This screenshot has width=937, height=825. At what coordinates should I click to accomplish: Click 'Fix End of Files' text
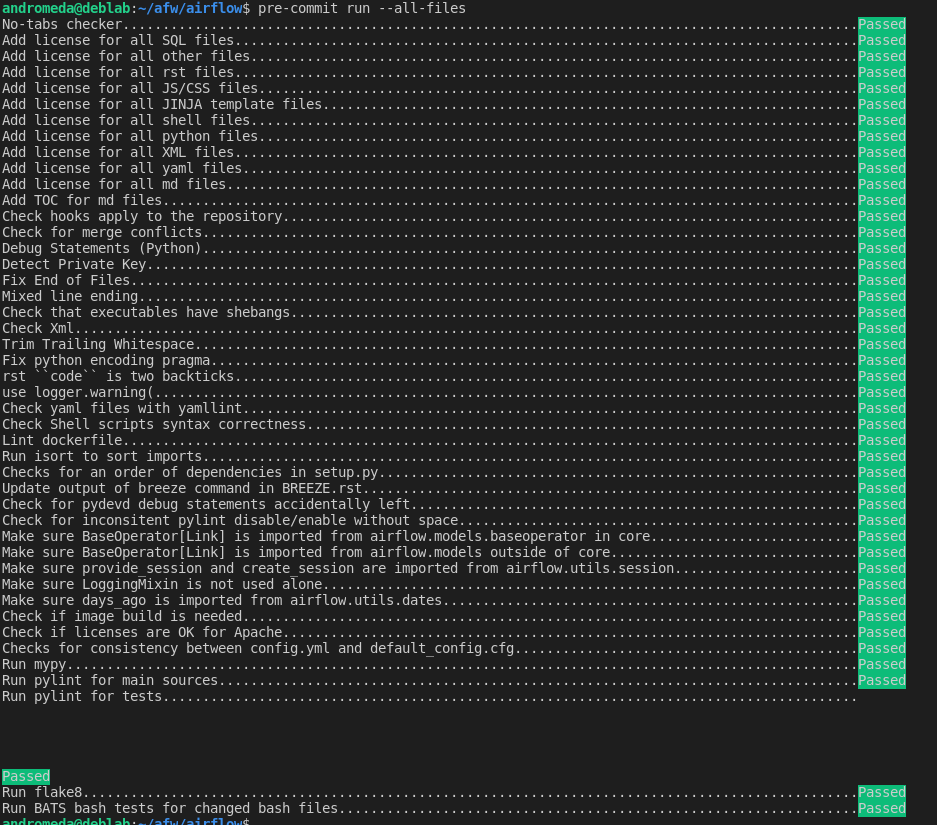66,281
